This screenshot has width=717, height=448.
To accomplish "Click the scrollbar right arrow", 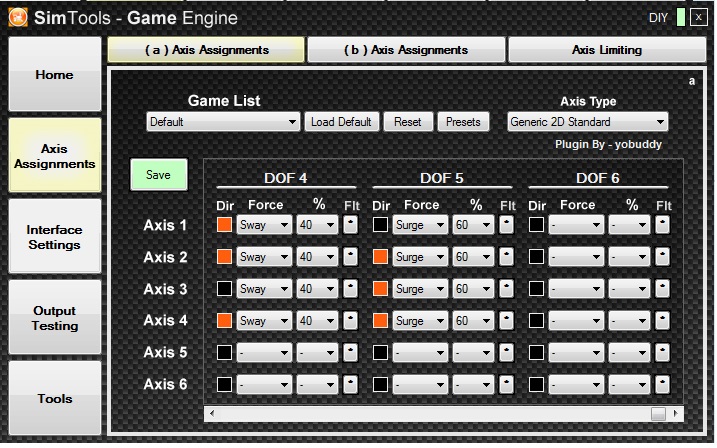I will [x=676, y=414].
